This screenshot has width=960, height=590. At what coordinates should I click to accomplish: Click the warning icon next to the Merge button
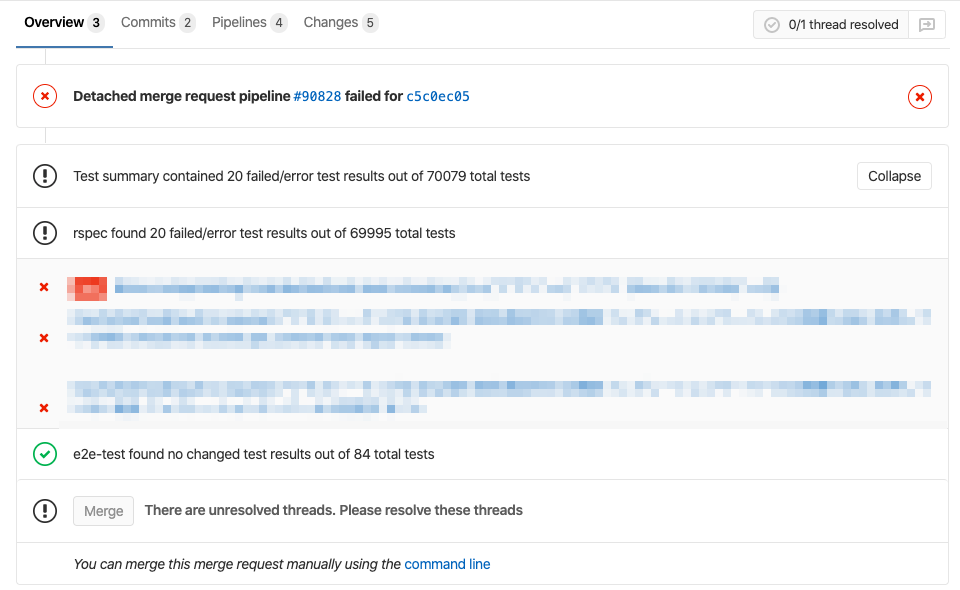[44, 511]
